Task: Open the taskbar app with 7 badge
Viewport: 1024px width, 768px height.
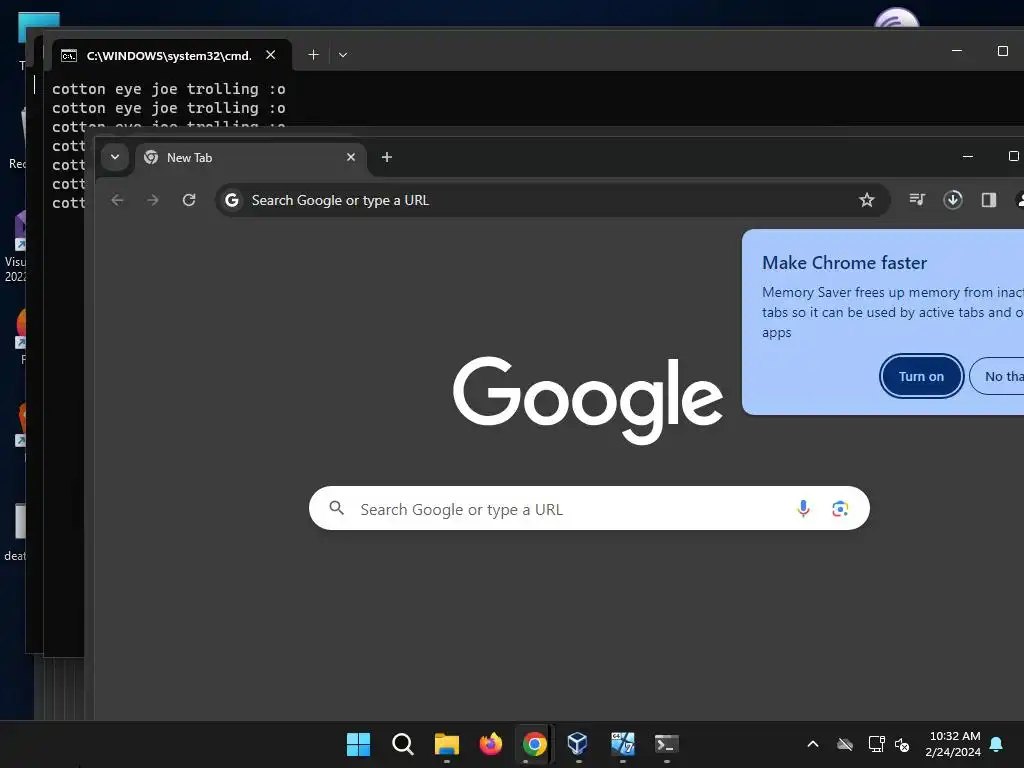Action: 622,744
